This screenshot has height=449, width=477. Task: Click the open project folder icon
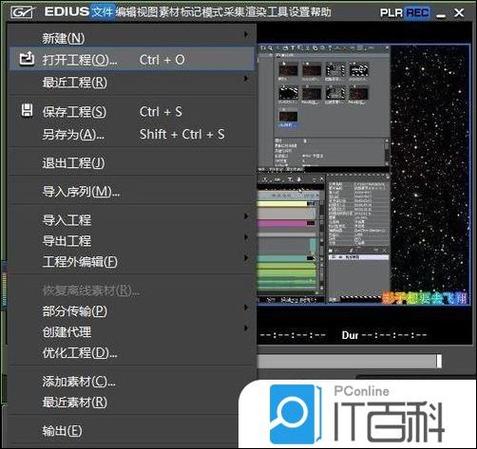coord(27,59)
